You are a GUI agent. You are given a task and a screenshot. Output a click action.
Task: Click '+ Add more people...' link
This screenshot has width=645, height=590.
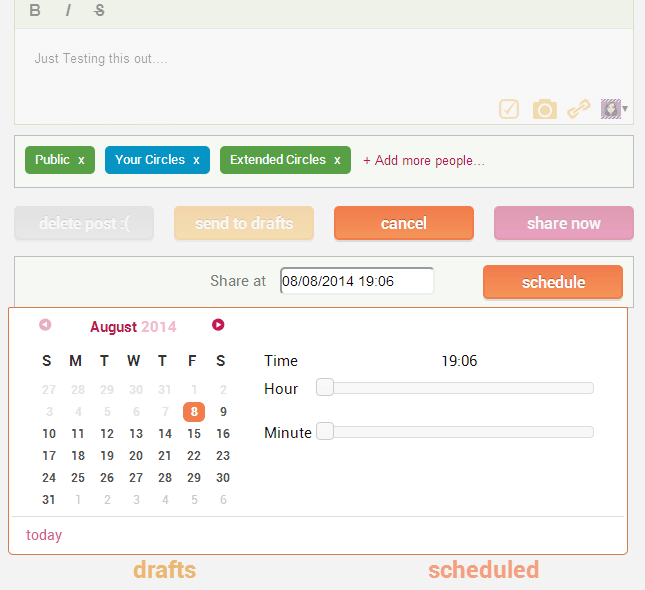(424, 160)
